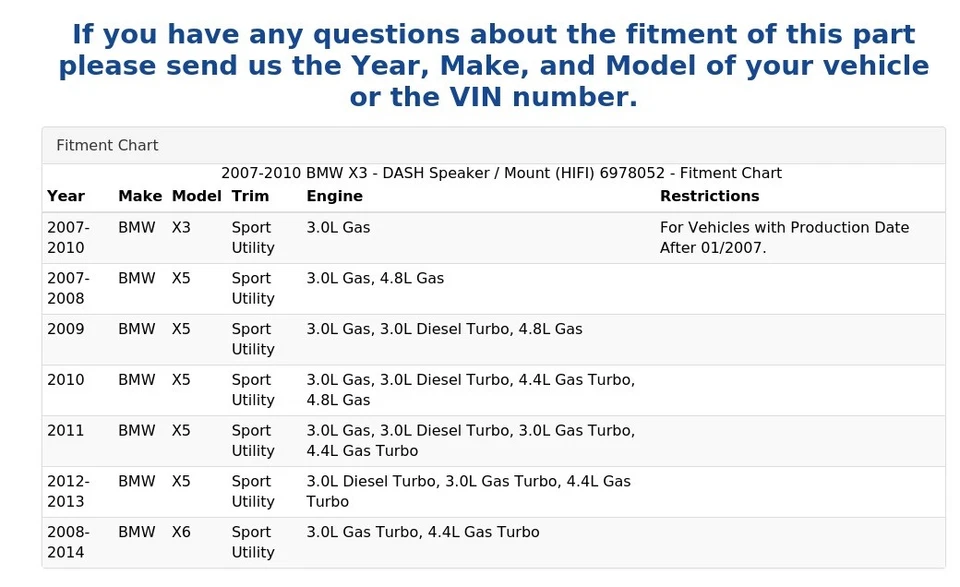Viewport: 960px width, 587px height.
Task: Click the Model column header
Action: [196, 196]
